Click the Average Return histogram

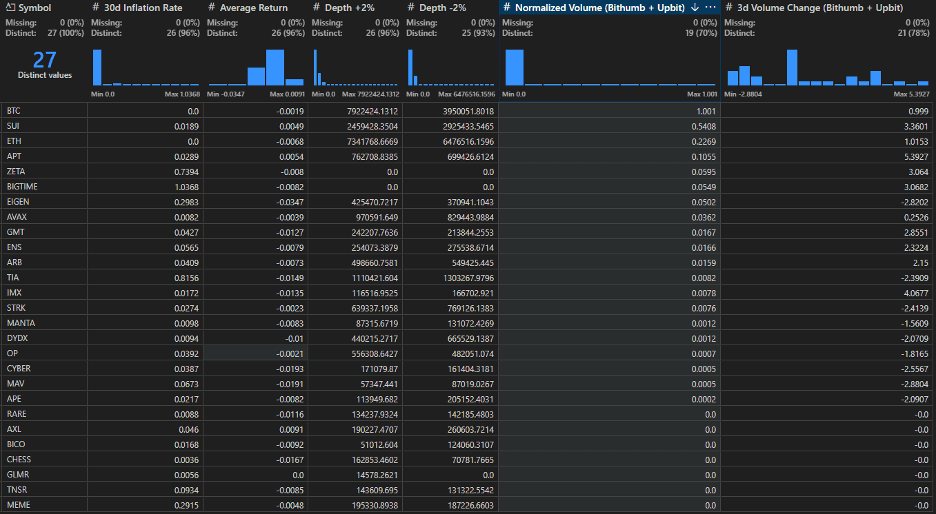pyautogui.click(x=256, y=67)
